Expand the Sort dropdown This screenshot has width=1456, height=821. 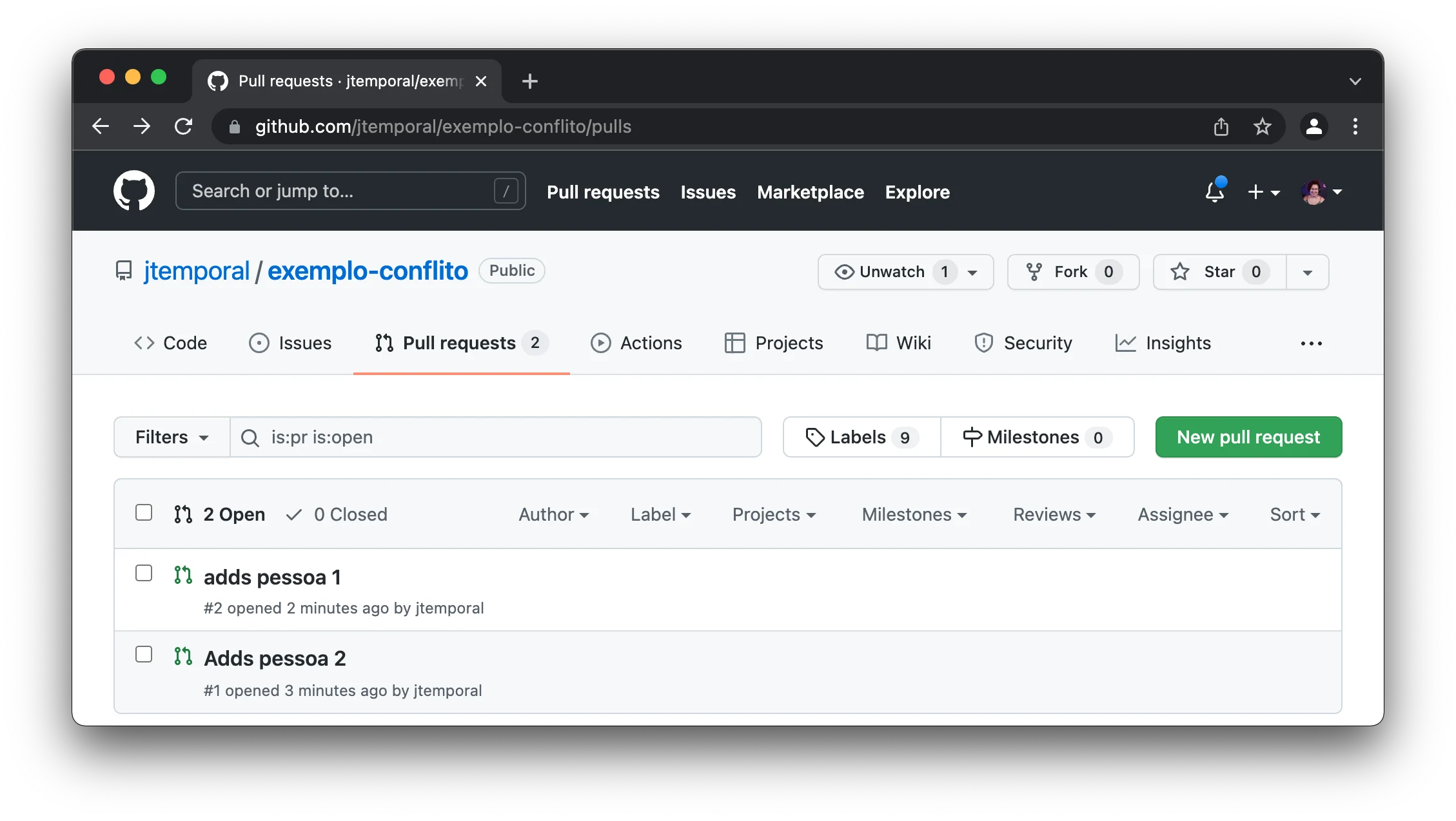click(1294, 514)
